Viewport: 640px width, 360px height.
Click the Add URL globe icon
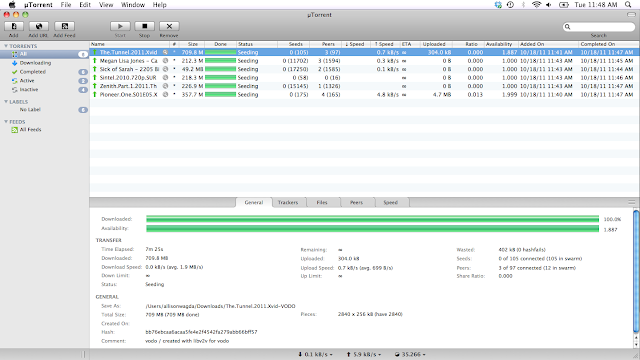(39, 26)
